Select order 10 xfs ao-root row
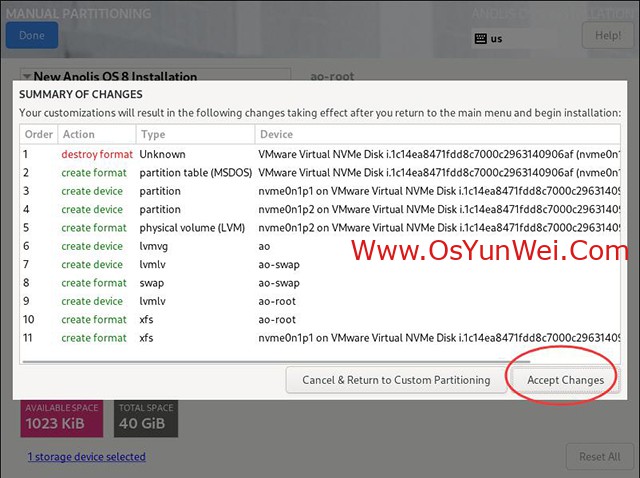 point(320,320)
